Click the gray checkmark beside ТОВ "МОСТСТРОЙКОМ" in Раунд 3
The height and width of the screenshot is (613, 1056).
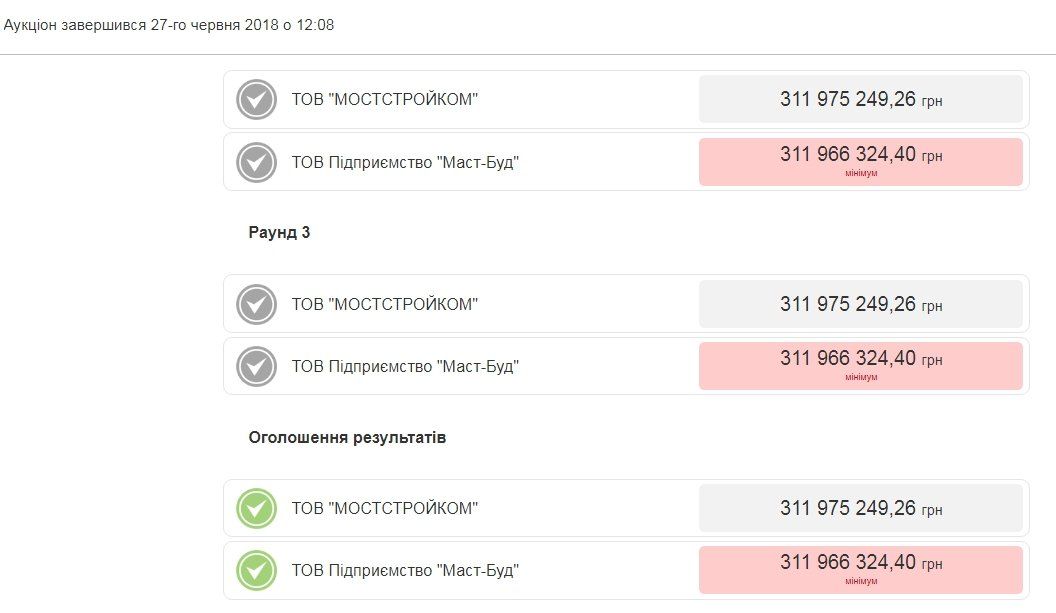(x=257, y=303)
